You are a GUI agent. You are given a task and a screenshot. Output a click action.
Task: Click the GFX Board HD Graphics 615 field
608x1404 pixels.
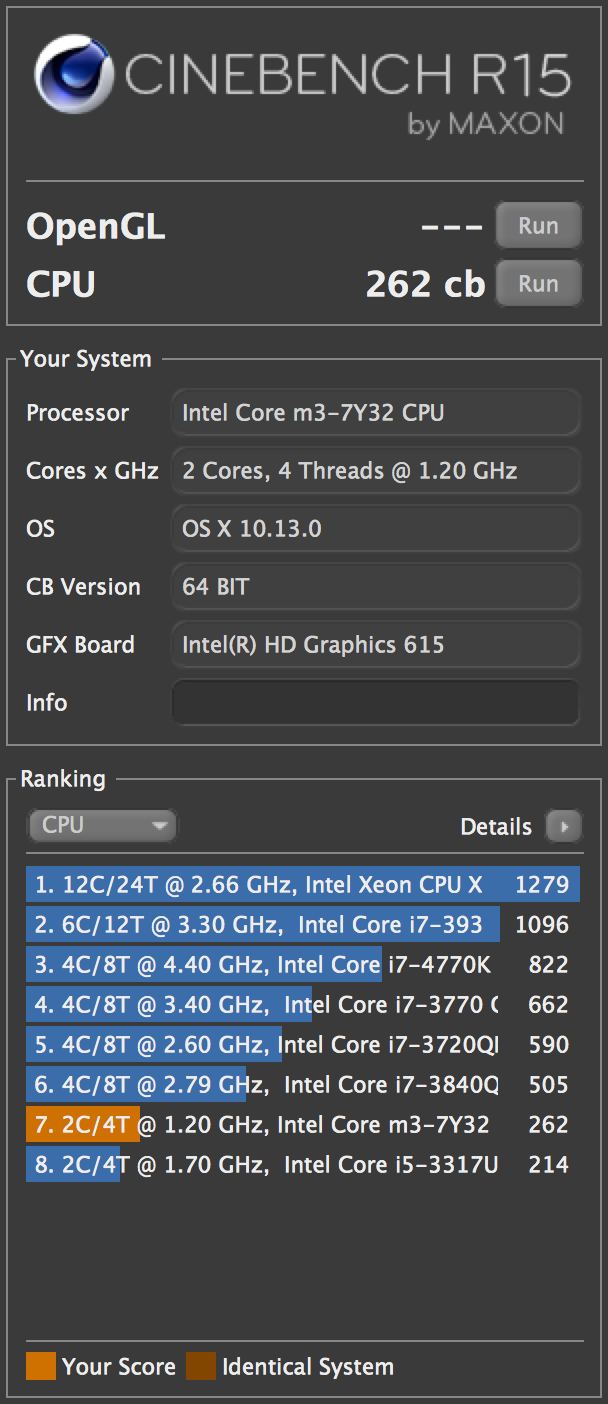pyautogui.click(x=376, y=644)
